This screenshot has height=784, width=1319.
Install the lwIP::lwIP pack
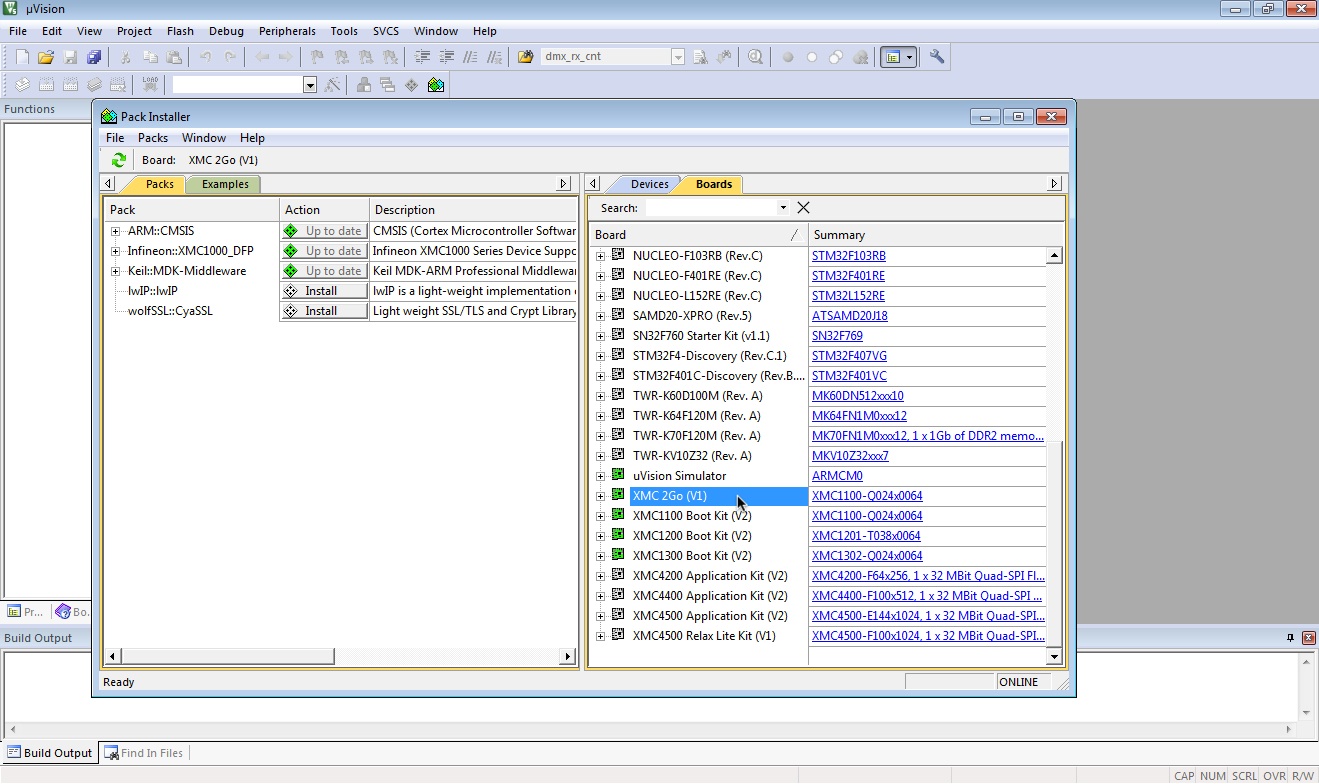(324, 291)
